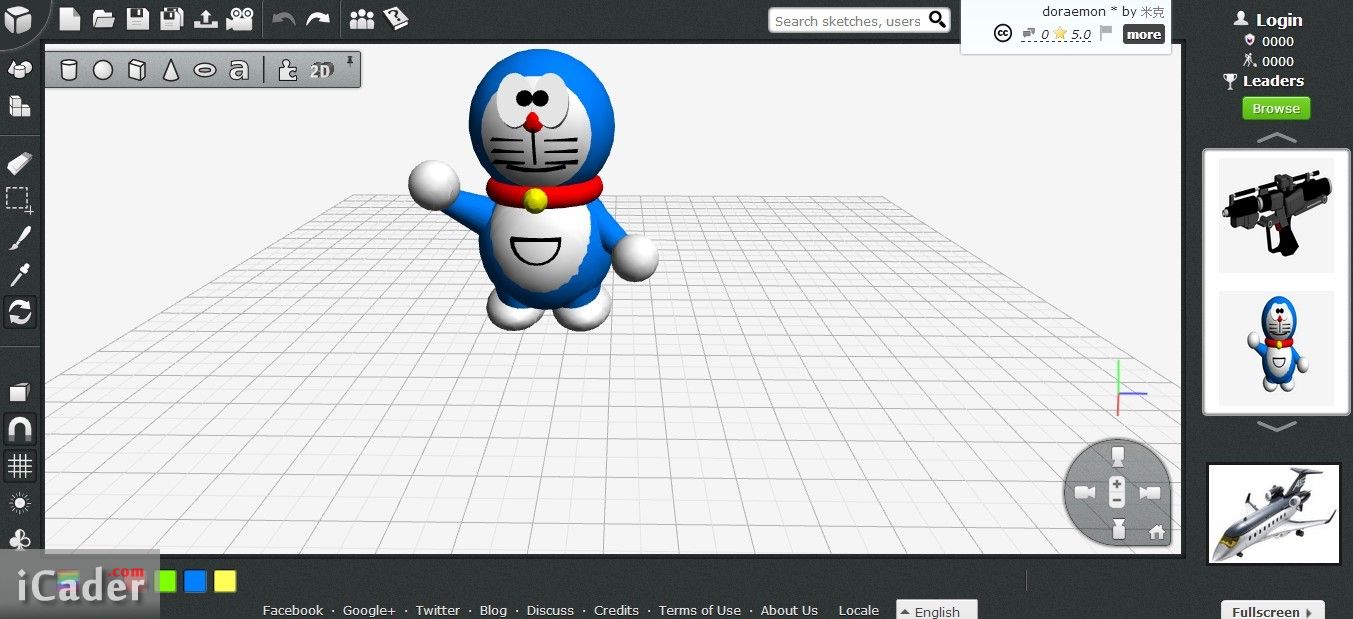This screenshot has height=619, width=1353.
Task: Pin the shapes toolbar
Action: [x=350, y=62]
